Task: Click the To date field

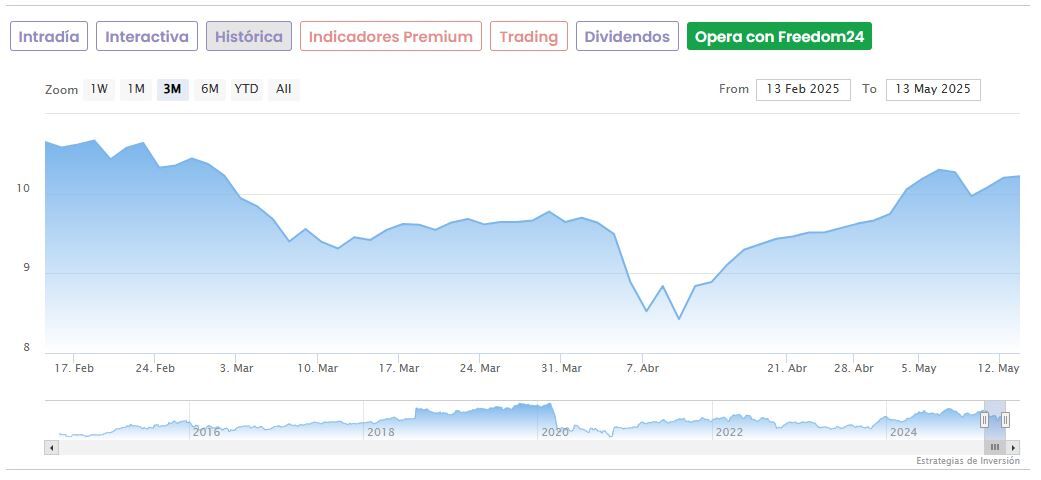Action: tap(933, 89)
